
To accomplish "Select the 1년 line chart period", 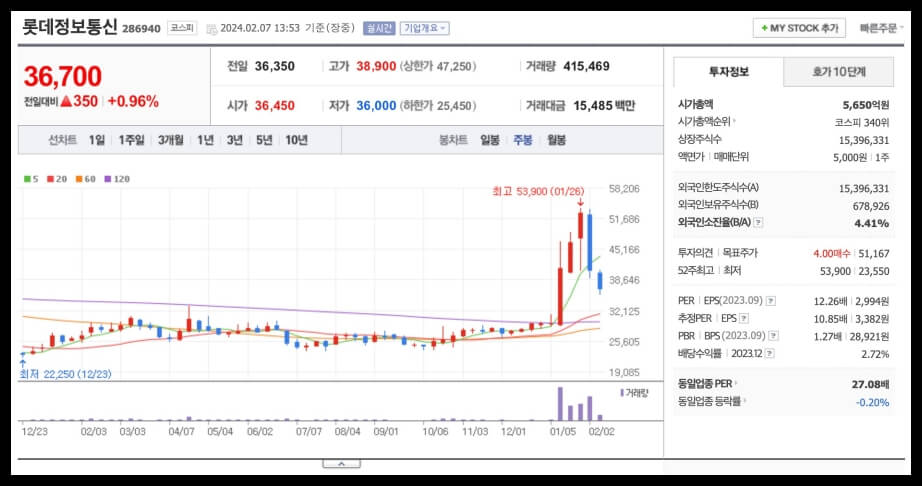I will tap(205, 140).
